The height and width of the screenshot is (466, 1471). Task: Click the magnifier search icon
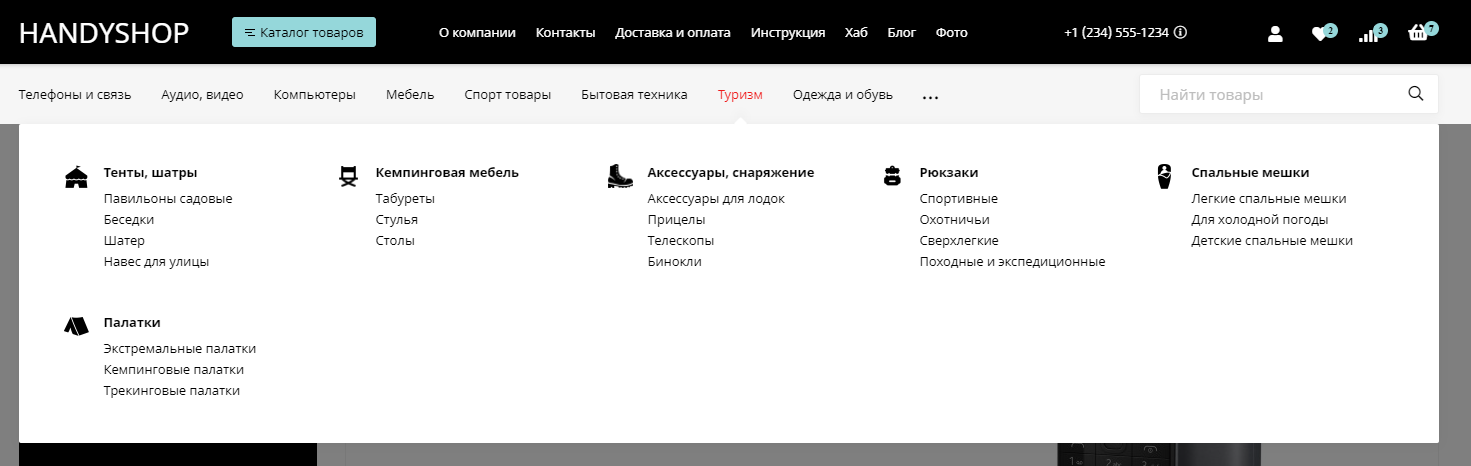1415,94
